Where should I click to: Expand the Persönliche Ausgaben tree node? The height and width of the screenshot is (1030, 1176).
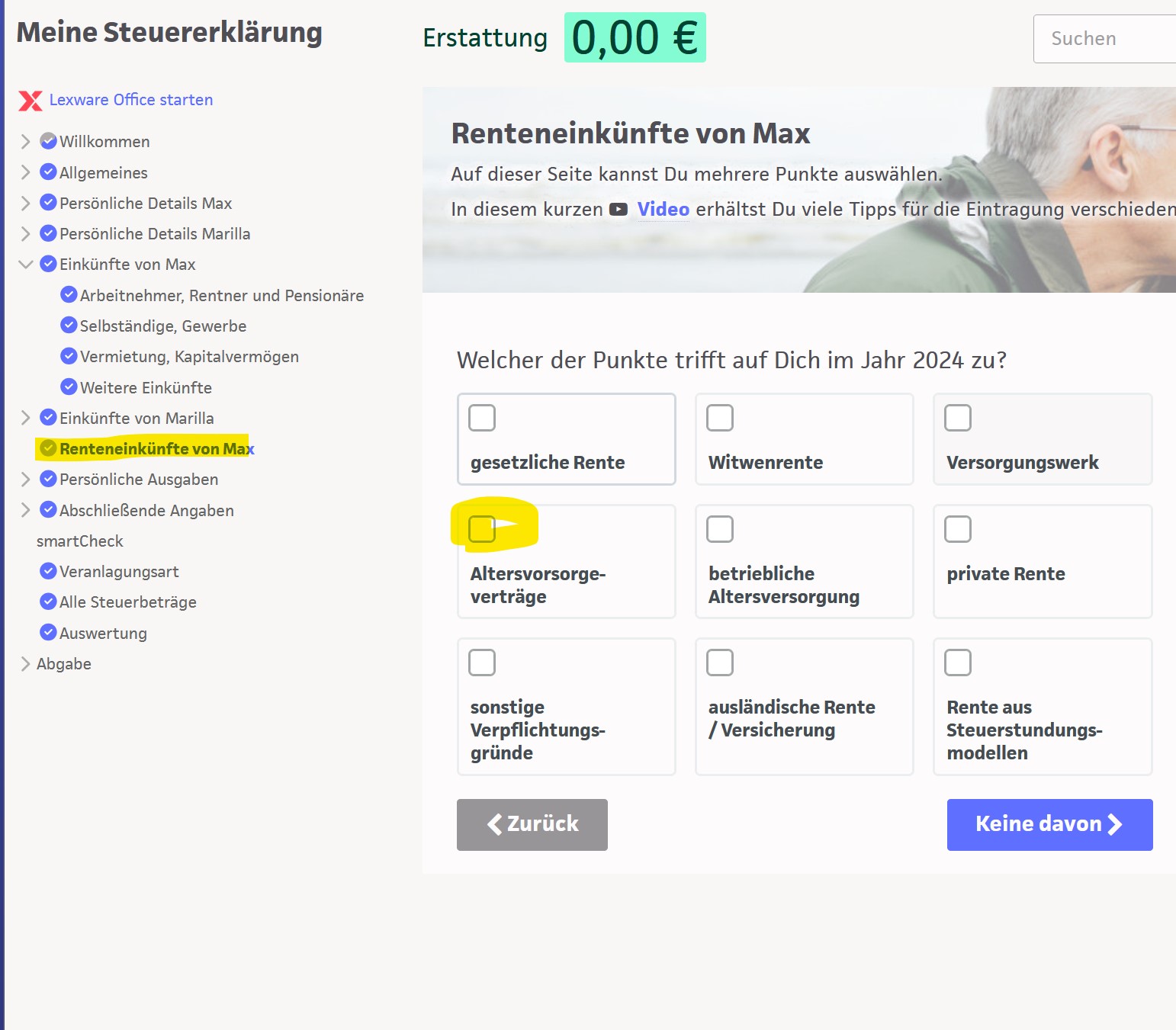click(x=25, y=480)
